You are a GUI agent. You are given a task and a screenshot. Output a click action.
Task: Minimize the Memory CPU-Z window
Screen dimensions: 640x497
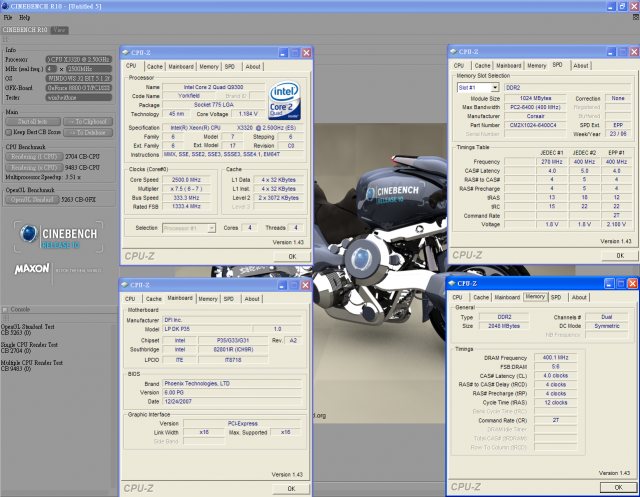click(x=609, y=284)
